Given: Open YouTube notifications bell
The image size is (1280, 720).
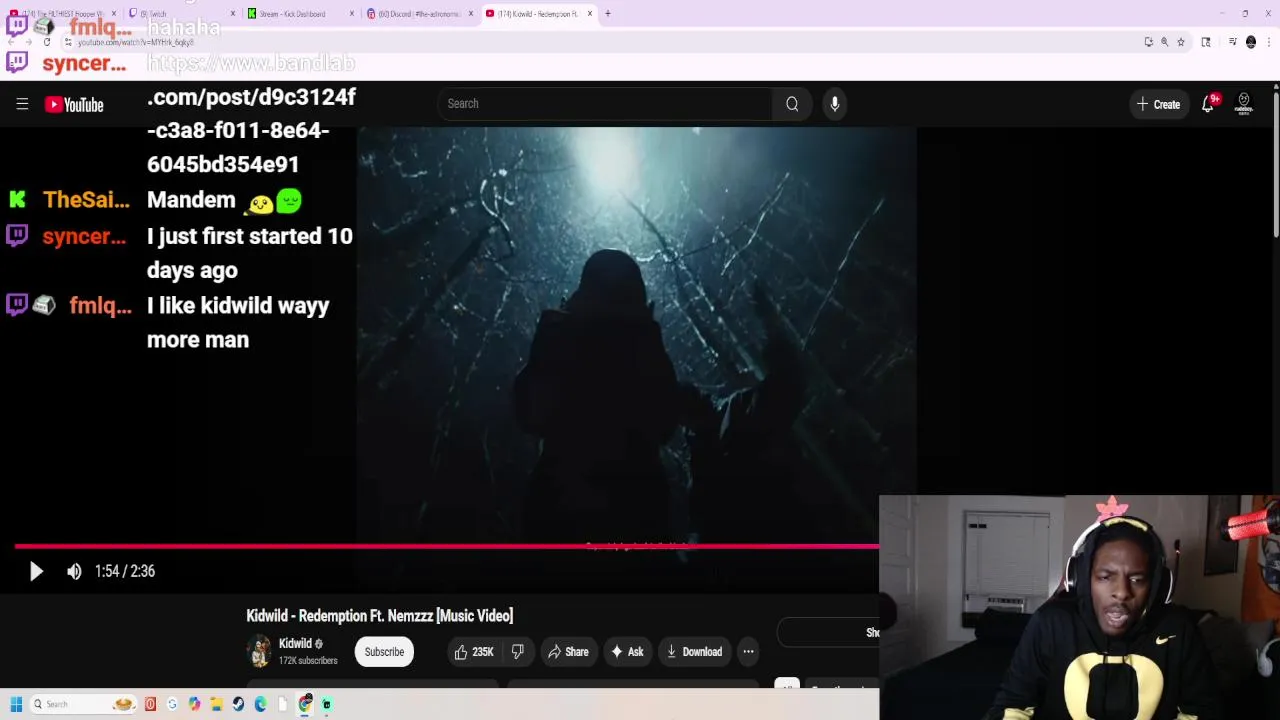Looking at the screenshot, I should click(1208, 104).
